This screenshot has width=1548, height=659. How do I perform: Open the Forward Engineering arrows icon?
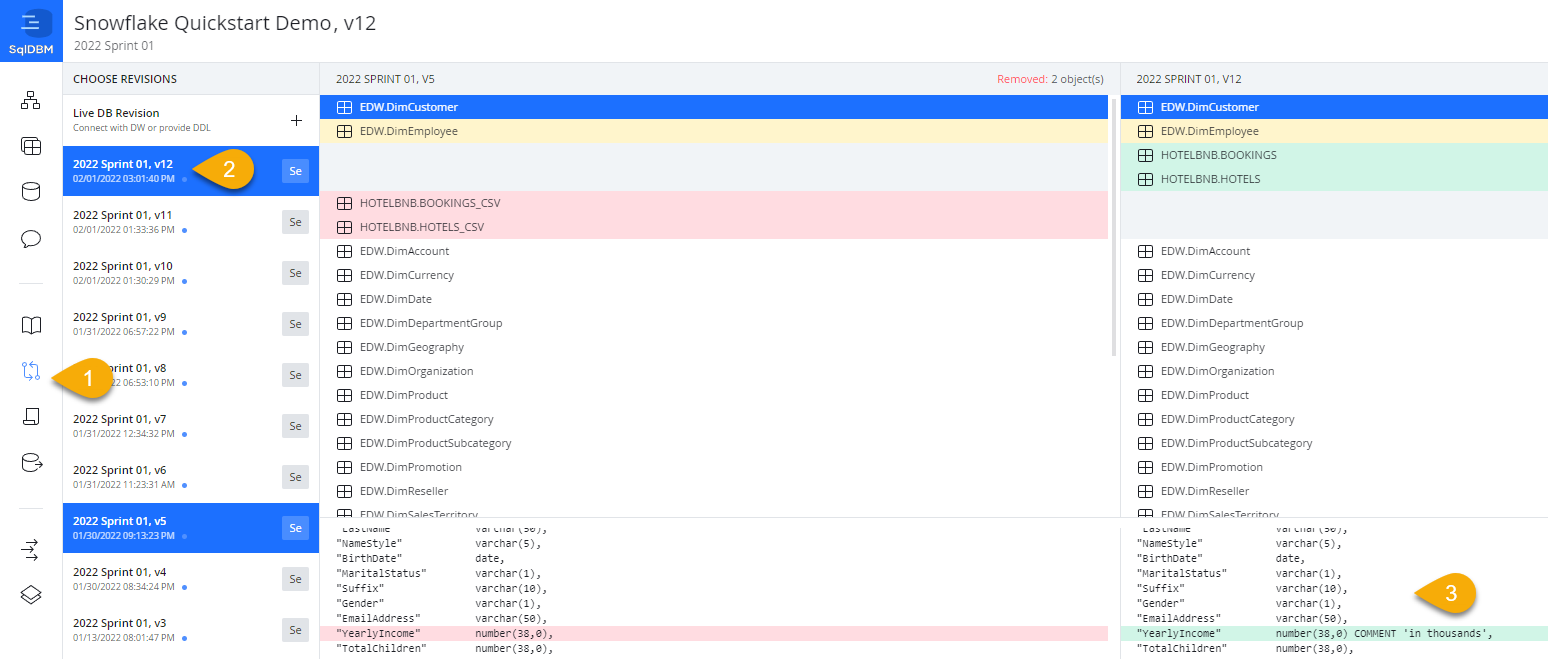pos(30,548)
